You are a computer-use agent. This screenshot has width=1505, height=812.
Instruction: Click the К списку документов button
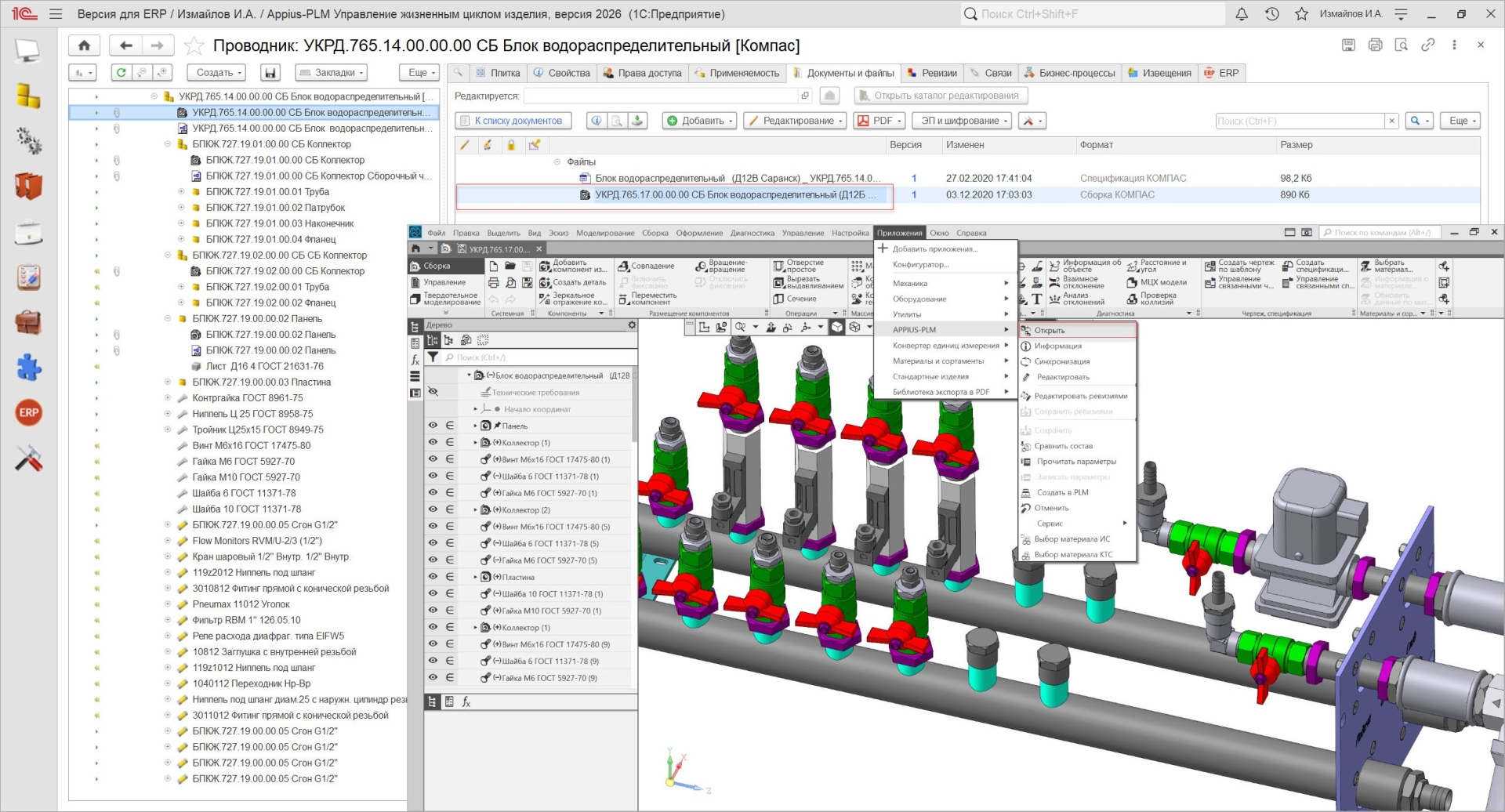click(513, 121)
